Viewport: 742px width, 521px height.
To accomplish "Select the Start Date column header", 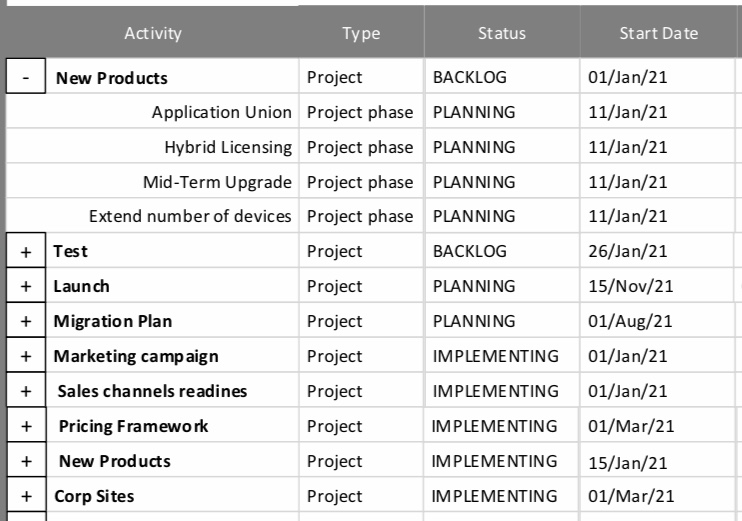I will coord(658,33).
